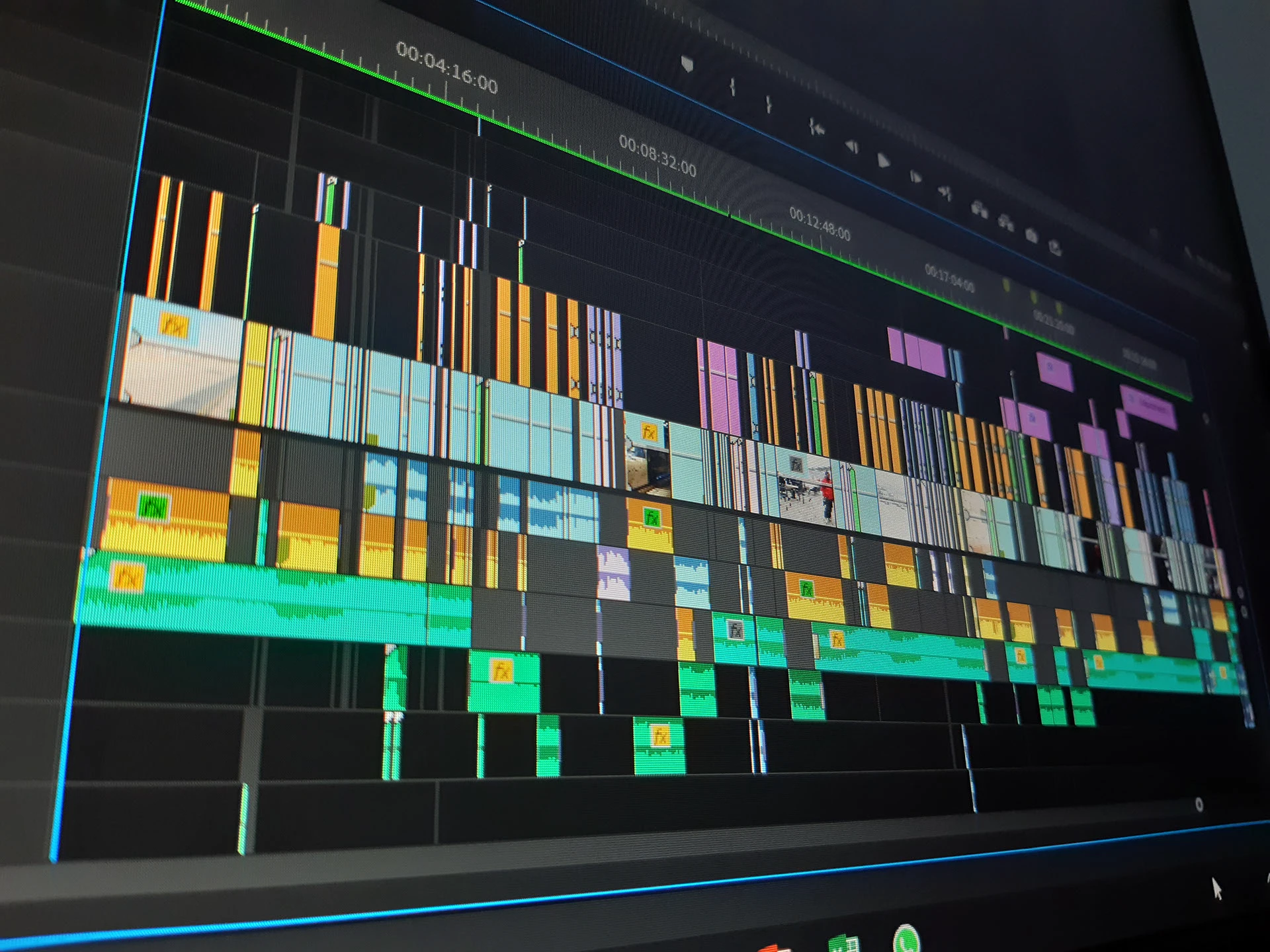Click the 00:04:16:00 timecode on ruler
Viewport: 1270px width, 952px height.
click(x=446, y=67)
